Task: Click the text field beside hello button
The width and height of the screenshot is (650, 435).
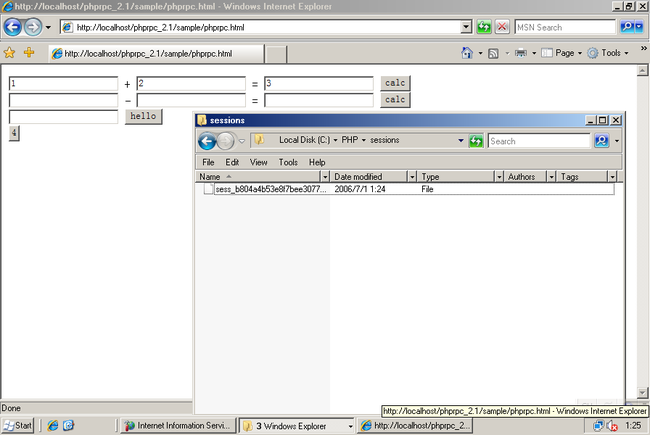Action: 63,117
